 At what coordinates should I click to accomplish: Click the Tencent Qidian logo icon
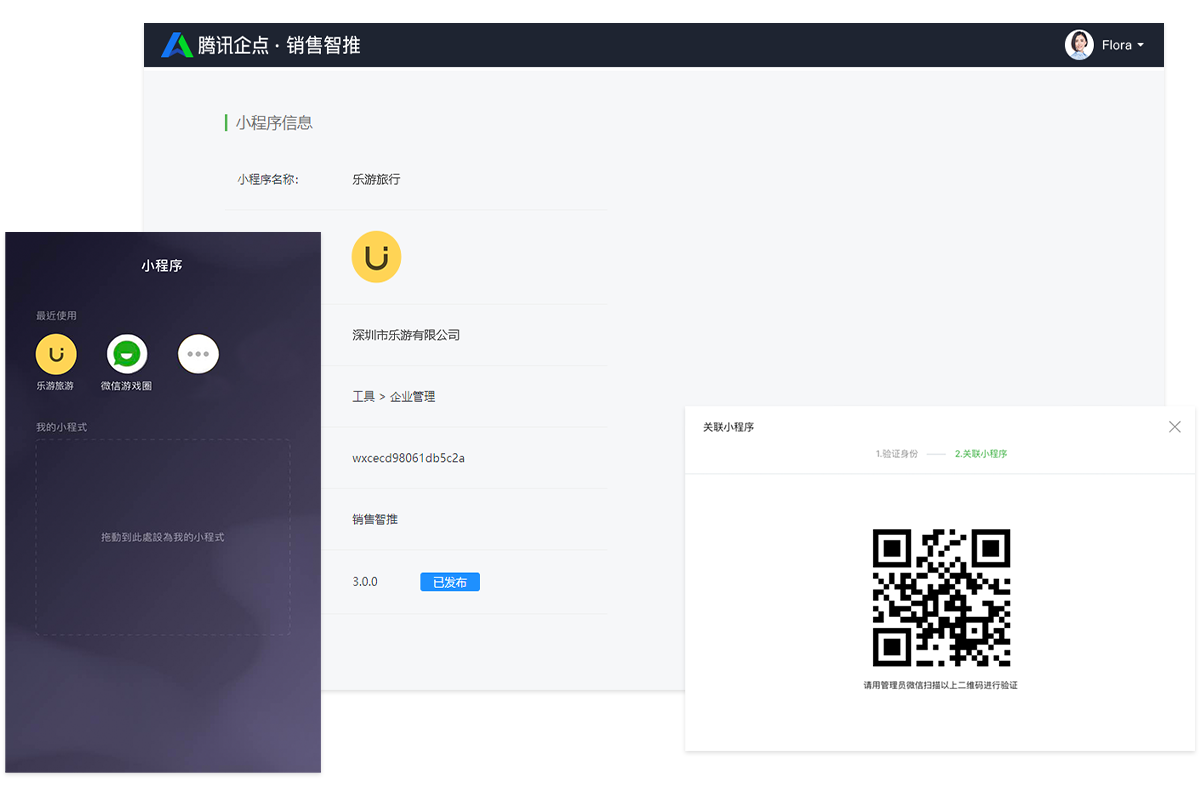tap(177, 45)
